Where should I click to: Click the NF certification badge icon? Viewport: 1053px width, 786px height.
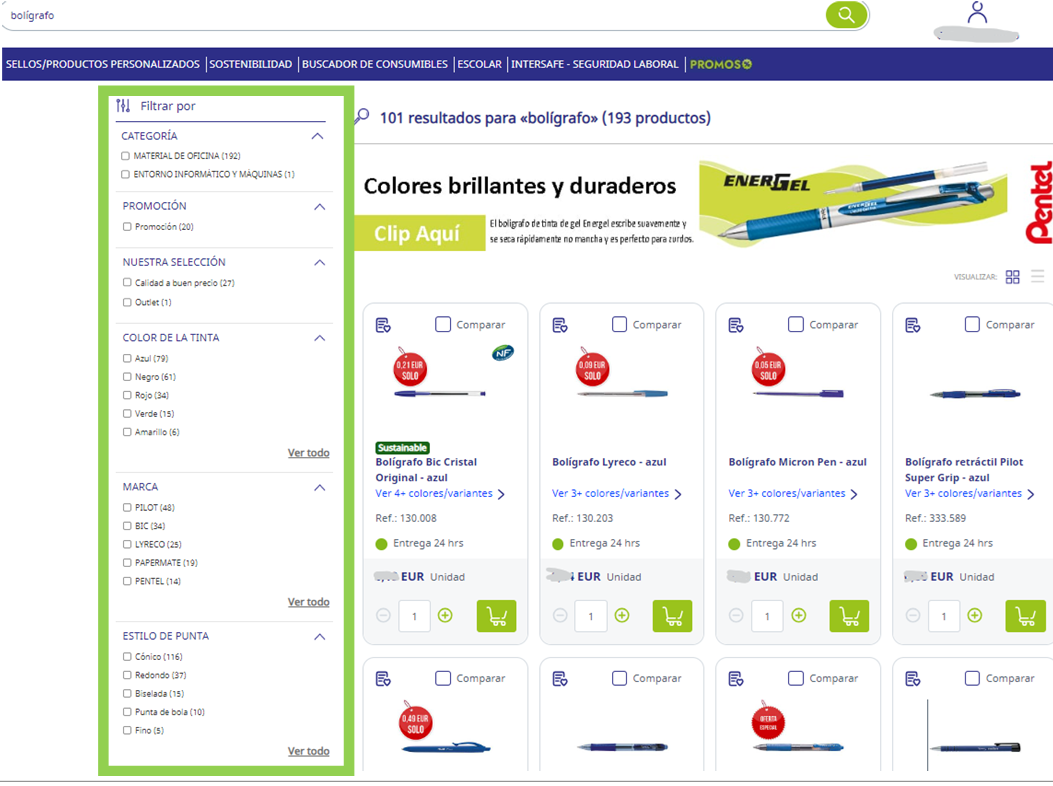point(502,352)
